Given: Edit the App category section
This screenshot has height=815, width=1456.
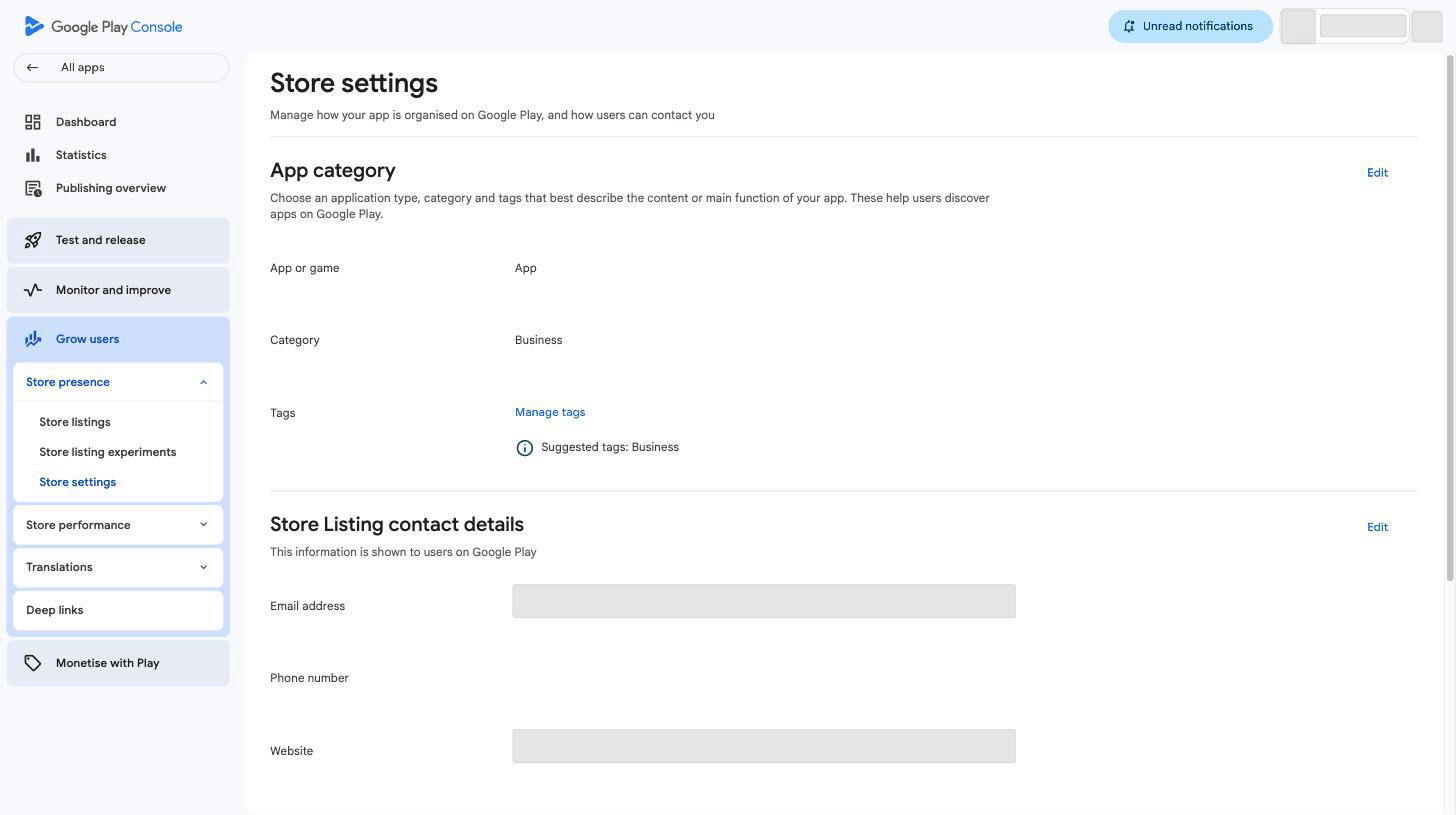Looking at the screenshot, I should coord(1377,173).
